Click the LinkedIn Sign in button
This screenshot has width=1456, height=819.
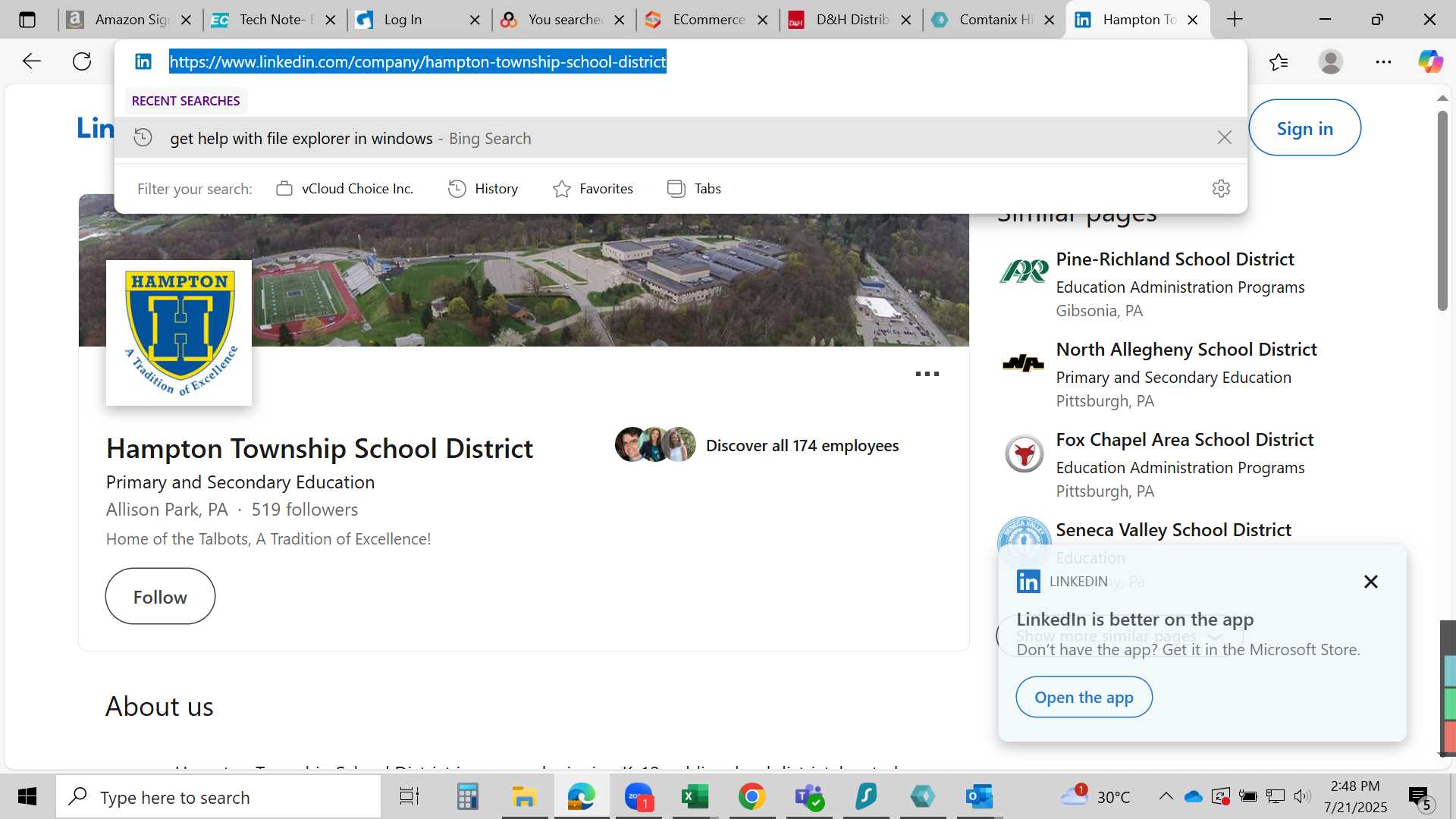point(1304,128)
